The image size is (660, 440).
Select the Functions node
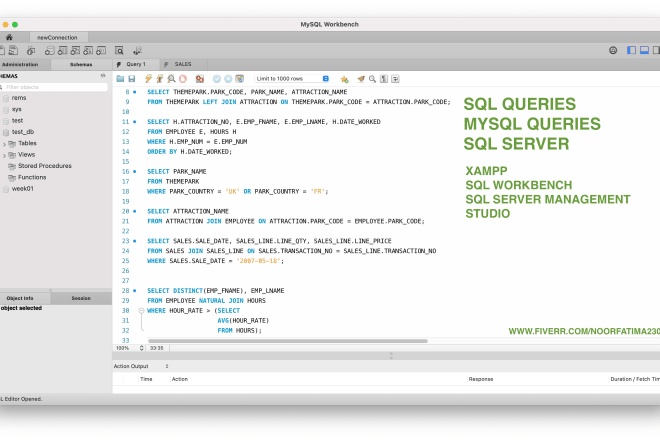pos(32,177)
